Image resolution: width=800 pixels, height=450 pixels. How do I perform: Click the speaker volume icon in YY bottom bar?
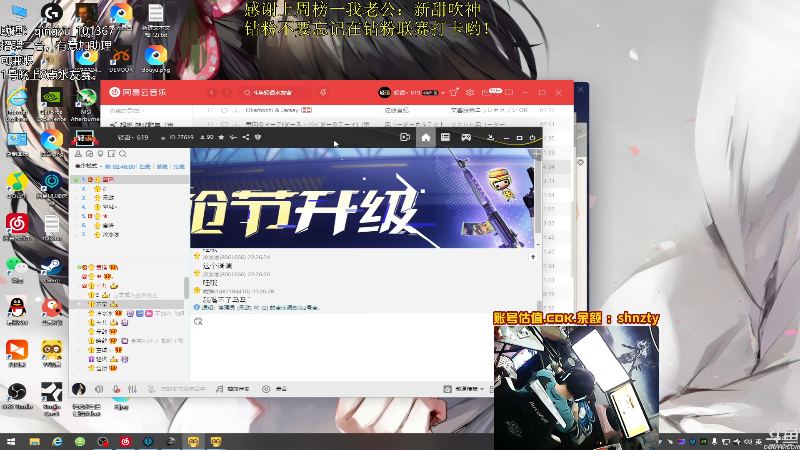tap(99, 389)
